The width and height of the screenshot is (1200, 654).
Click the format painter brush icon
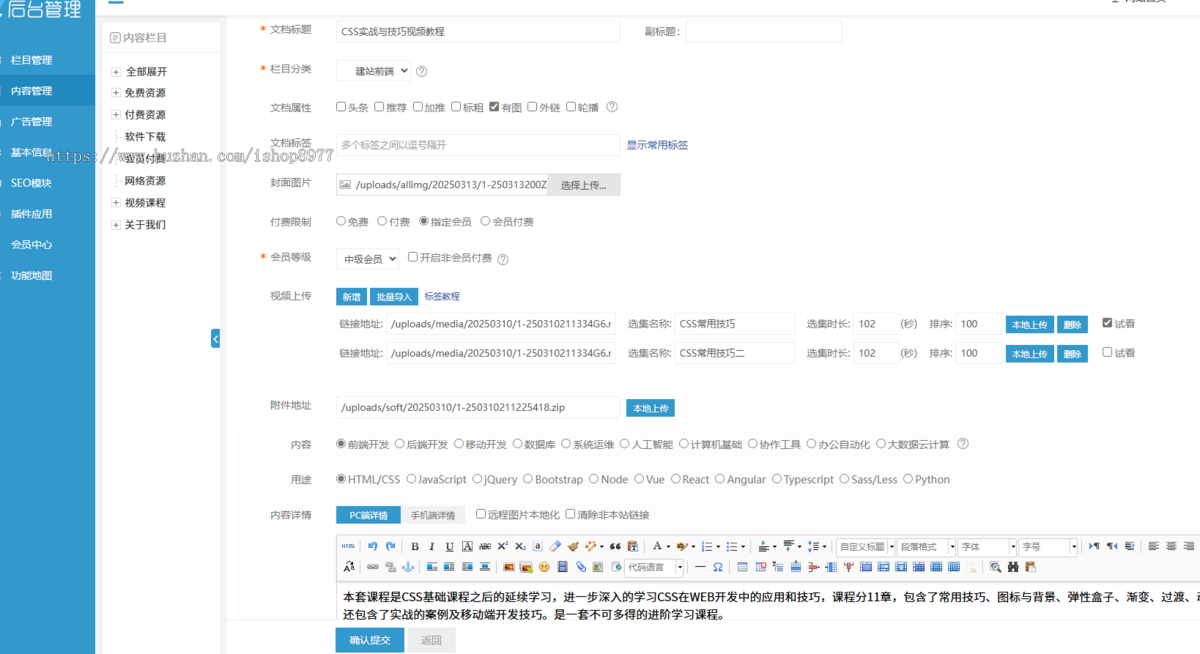pos(573,546)
